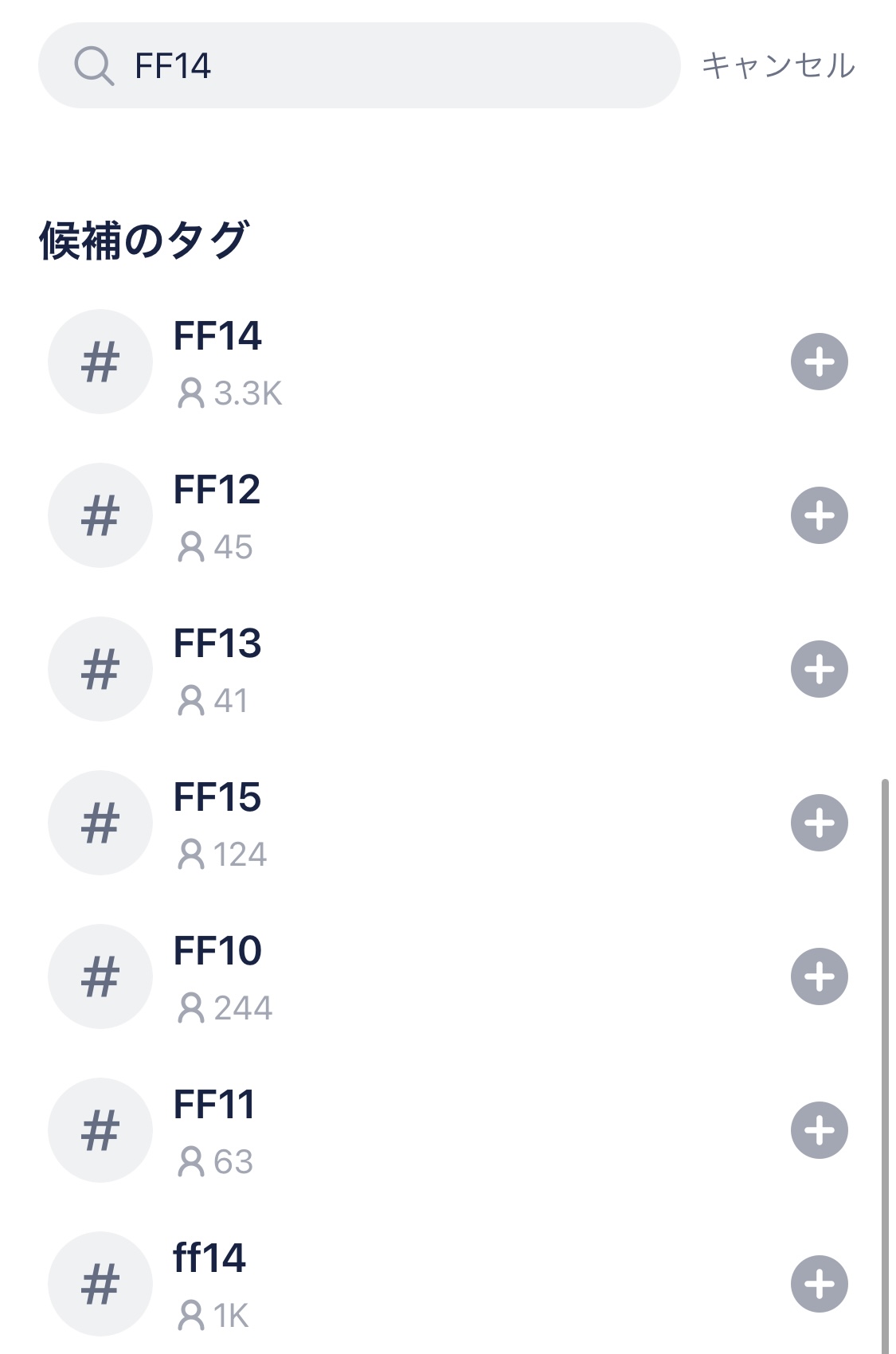
Task: Add the FF11 tag with plus icon
Action: (819, 1130)
